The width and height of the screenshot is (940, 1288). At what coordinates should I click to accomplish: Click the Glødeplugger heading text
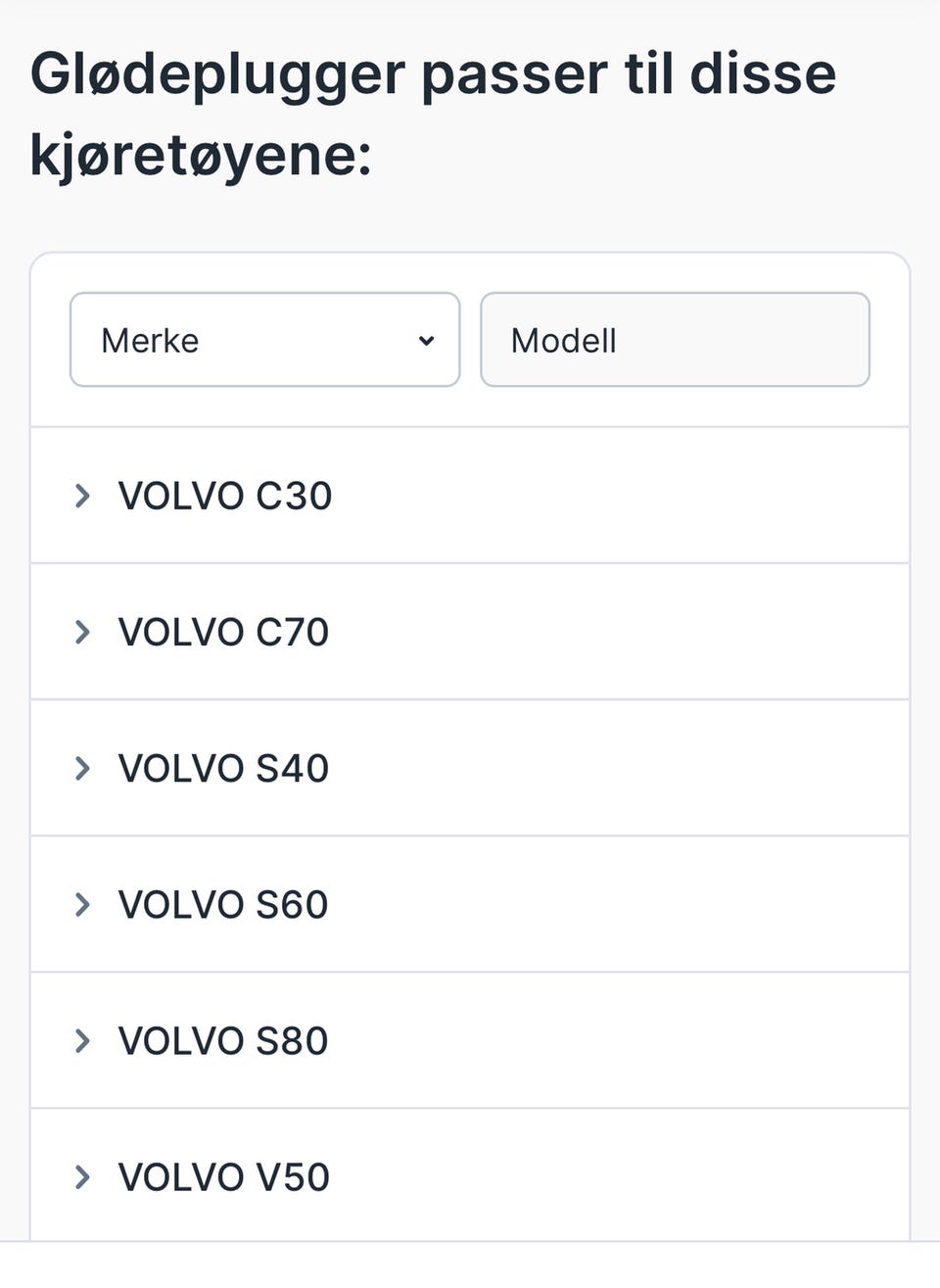[x=217, y=74]
